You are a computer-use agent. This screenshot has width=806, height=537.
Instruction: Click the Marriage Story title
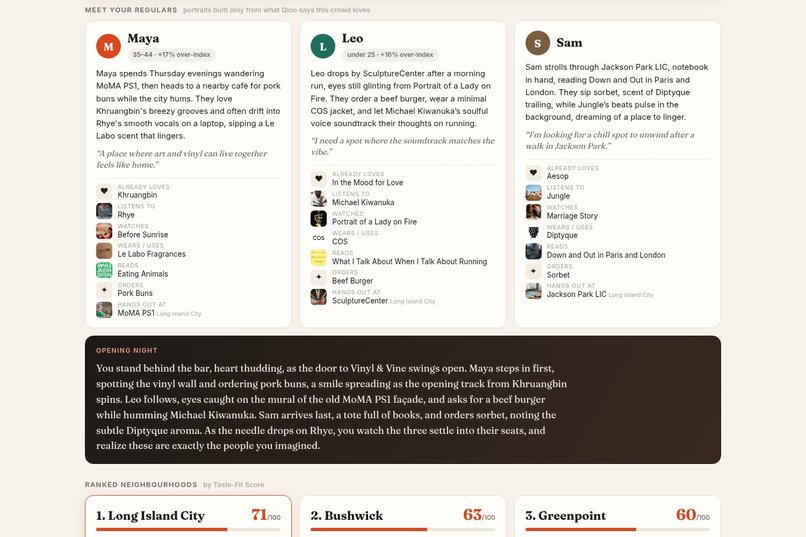pos(572,216)
